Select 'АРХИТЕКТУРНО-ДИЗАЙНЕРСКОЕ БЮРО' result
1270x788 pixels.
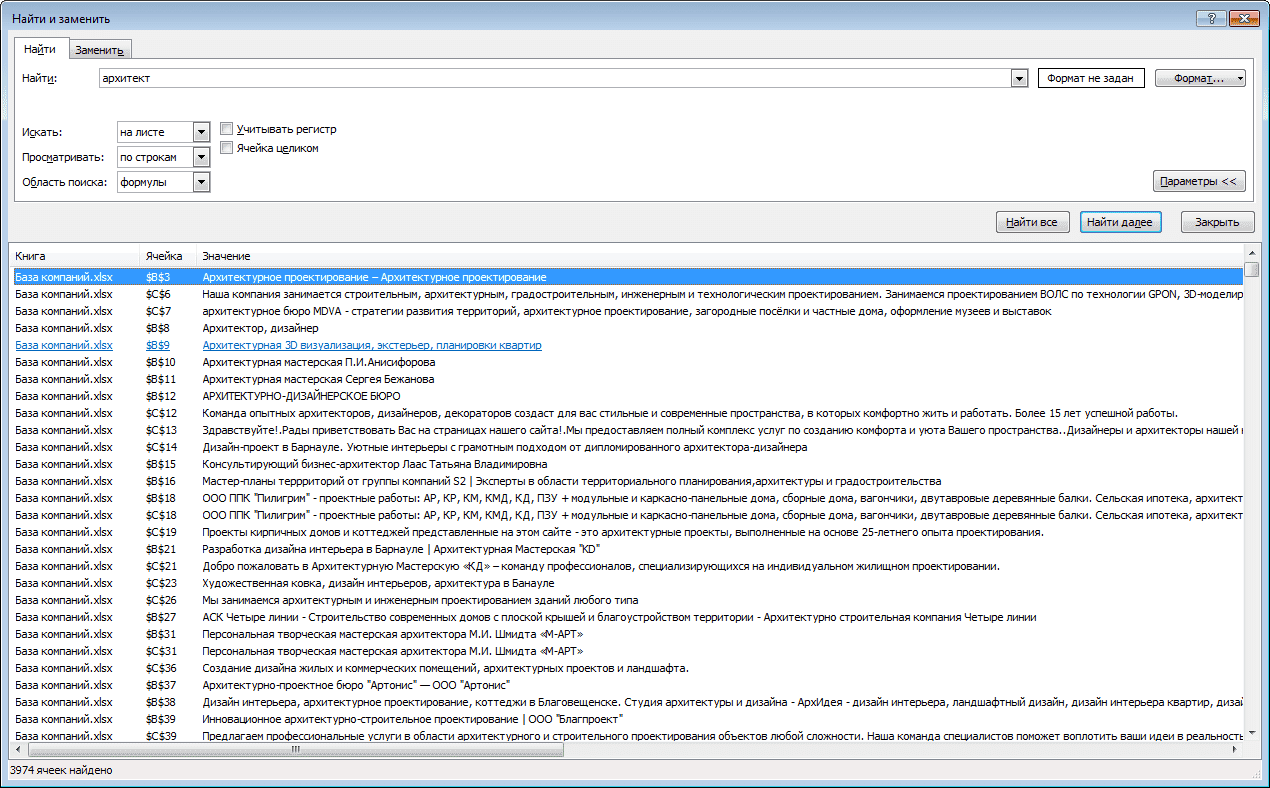tap(627, 396)
